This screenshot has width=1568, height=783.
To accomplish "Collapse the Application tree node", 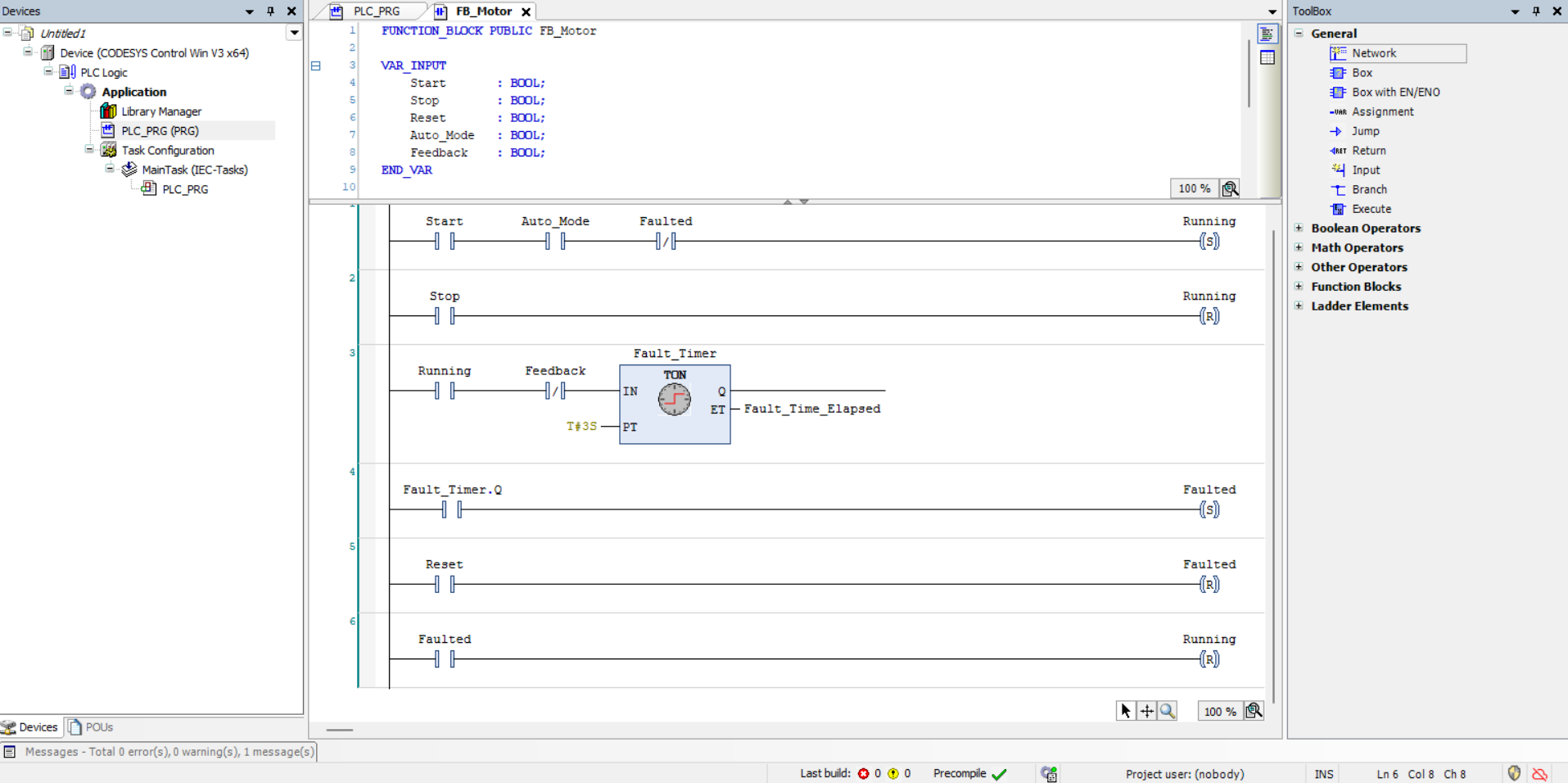I will click(x=69, y=91).
